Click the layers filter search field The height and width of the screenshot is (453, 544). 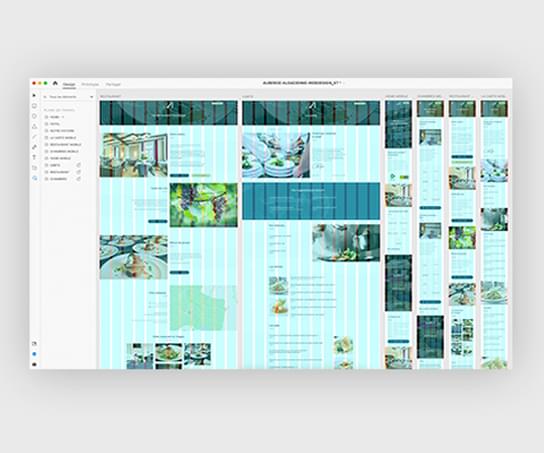[x=68, y=97]
